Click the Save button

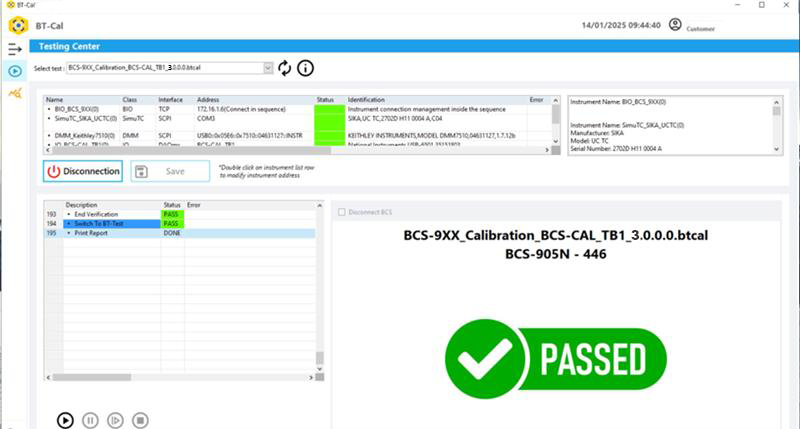pos(170,171)
